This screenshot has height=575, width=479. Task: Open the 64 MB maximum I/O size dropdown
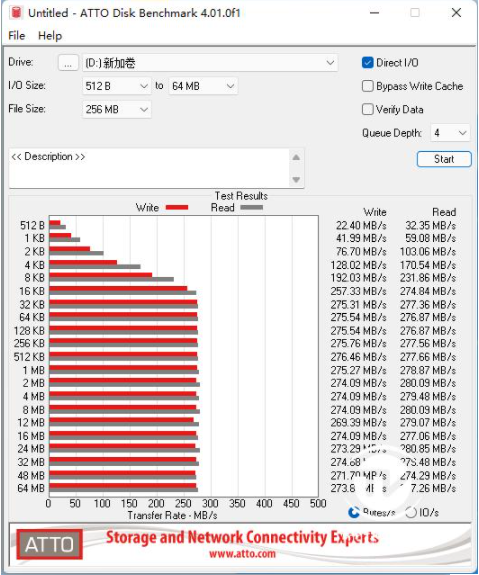203,86
